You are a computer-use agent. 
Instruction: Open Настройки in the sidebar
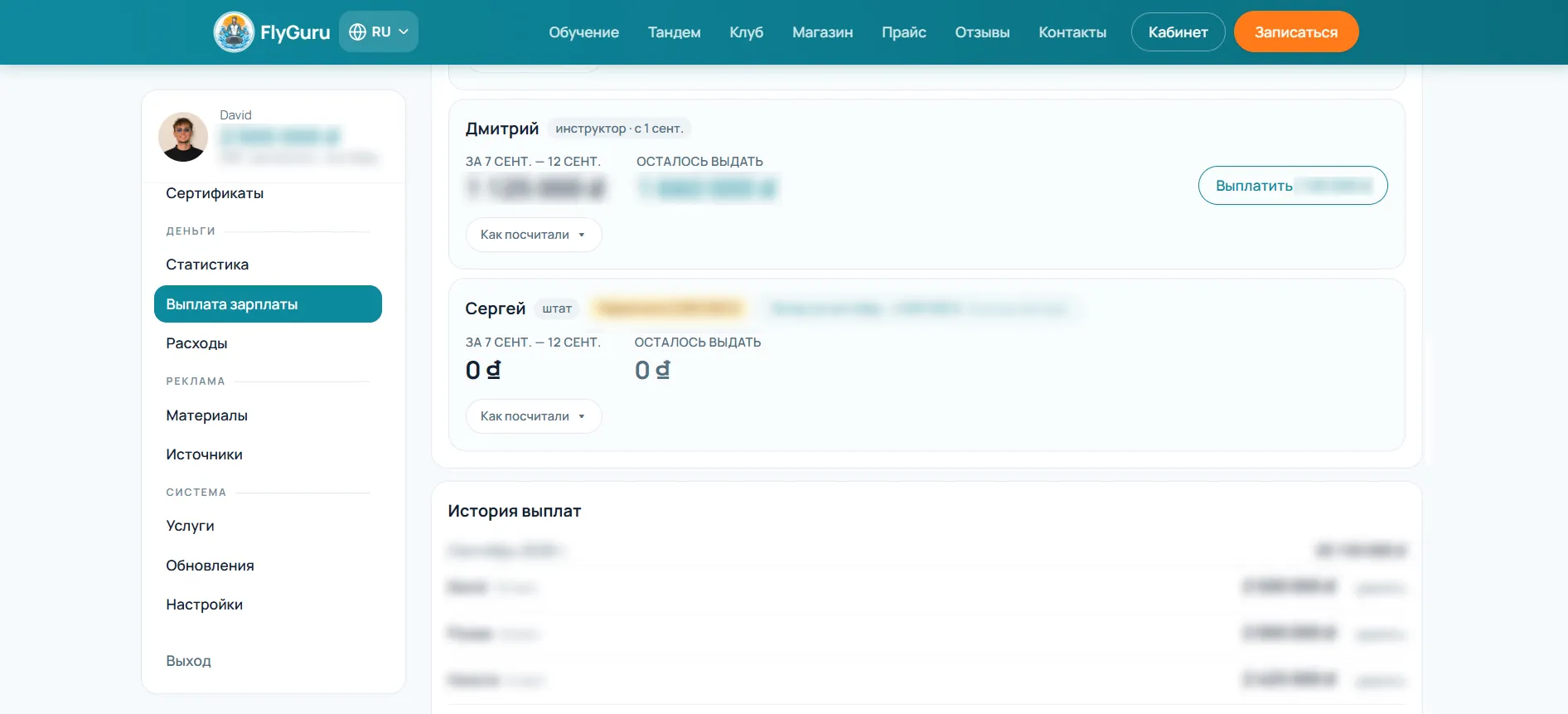pos(204,605)
